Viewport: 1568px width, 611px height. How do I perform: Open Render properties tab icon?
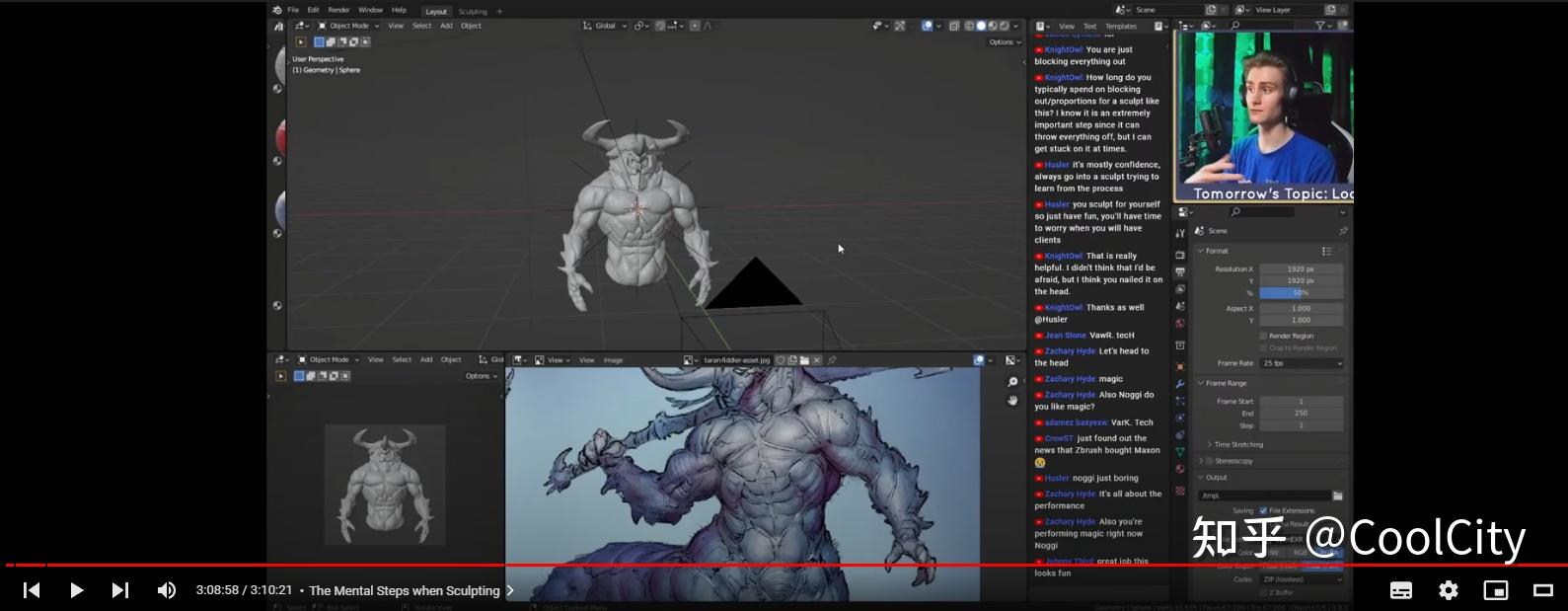click(x=1180, y=255)
